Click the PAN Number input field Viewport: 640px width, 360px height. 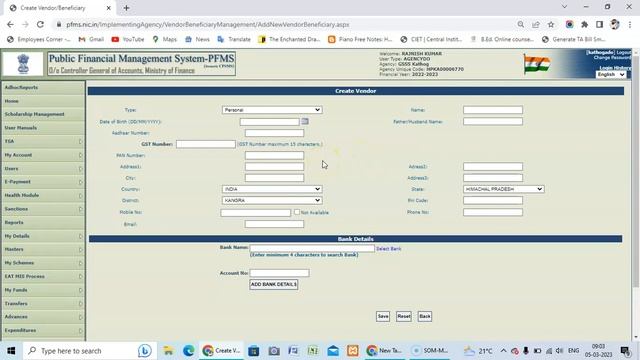(x=274, y=156)
